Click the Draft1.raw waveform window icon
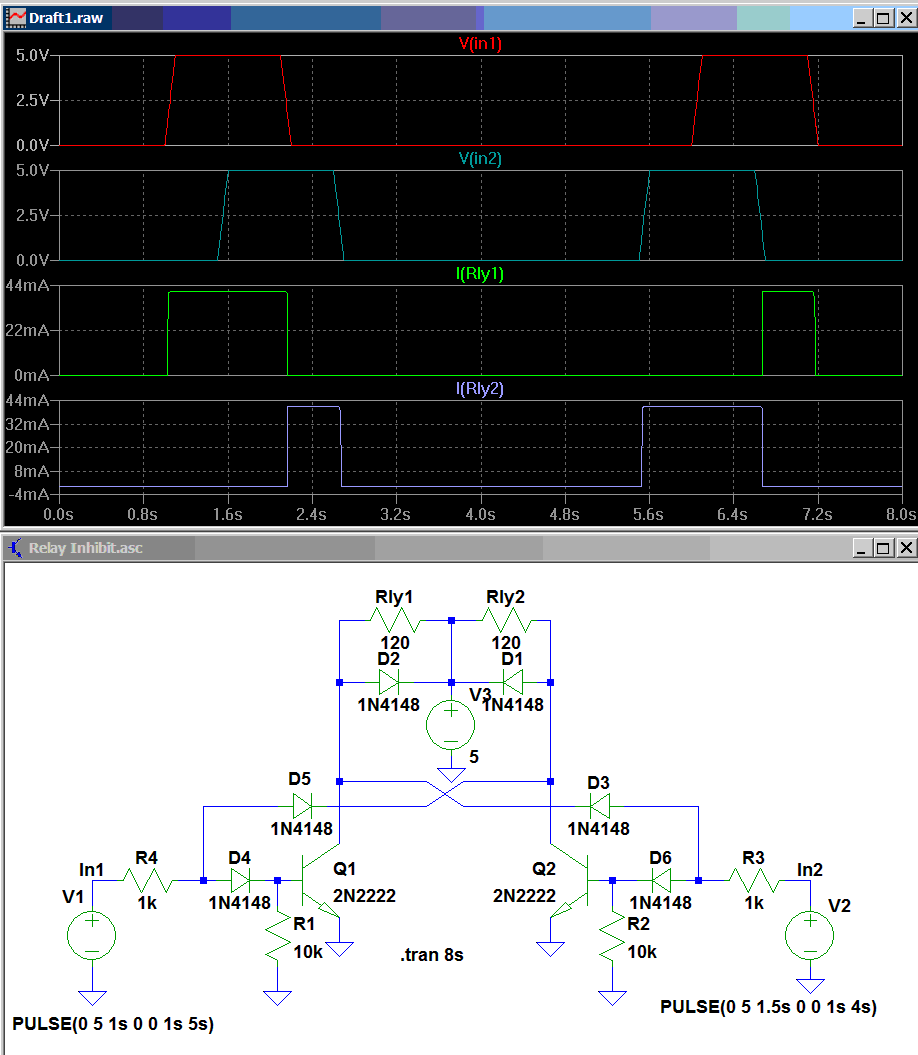Screen dimensions: 918x1055 click(15, 17)
